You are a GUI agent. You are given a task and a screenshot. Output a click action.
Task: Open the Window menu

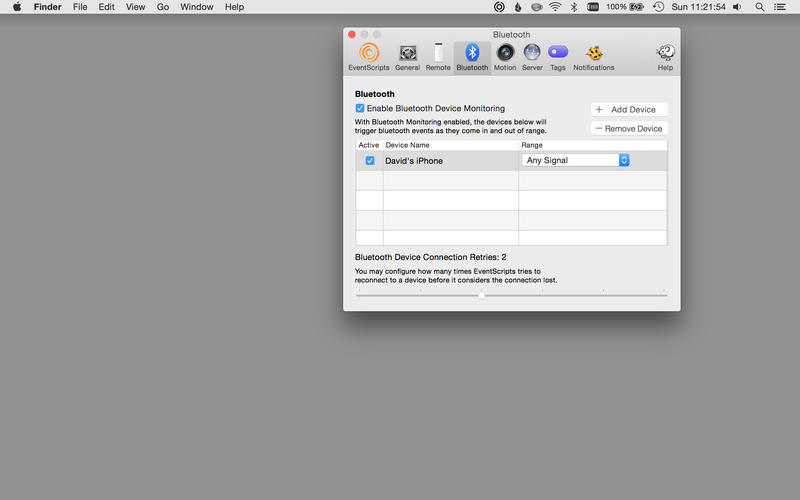click(196, 7)
